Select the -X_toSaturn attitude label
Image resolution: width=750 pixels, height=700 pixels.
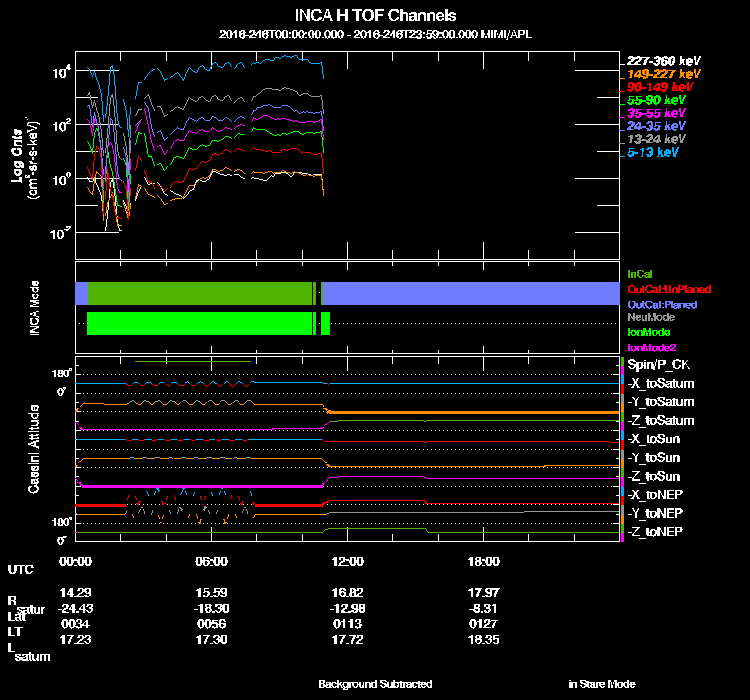pos(661,383)
